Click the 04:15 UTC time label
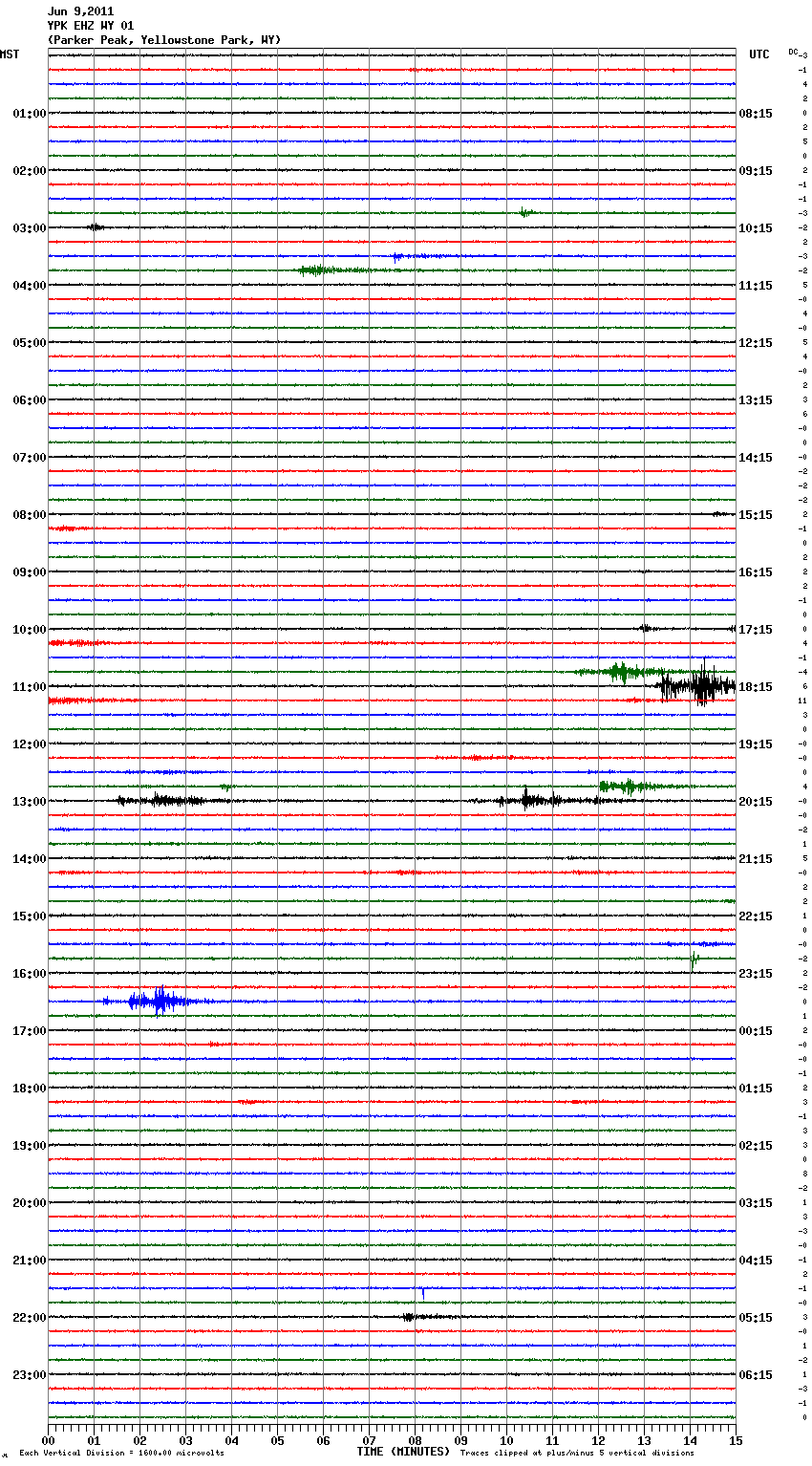This screenshot has width=812, height=1466. (756, 1261)
